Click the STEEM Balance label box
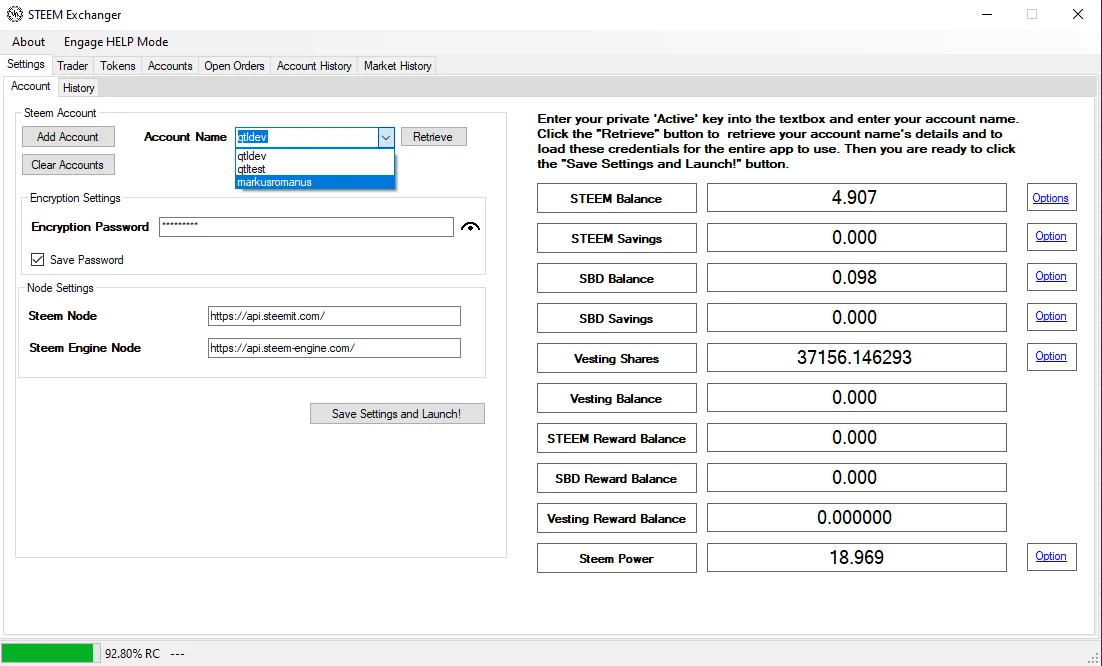 pos(616,198)
